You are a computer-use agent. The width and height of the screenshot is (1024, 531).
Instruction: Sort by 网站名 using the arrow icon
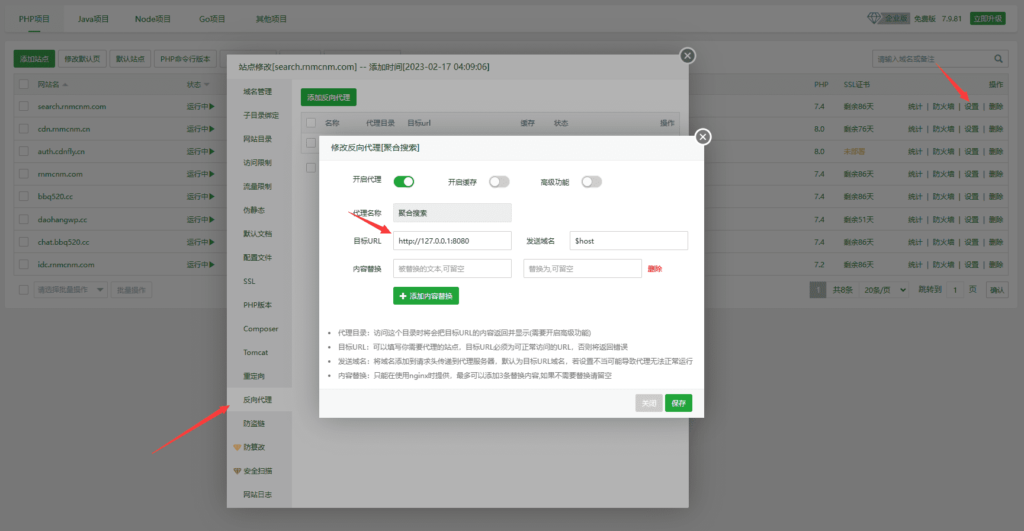pos(65,85)
